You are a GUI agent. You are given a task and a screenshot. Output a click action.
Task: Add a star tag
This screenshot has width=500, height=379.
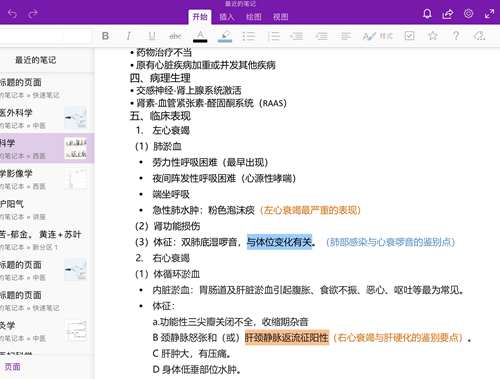(x=433, y=36)
